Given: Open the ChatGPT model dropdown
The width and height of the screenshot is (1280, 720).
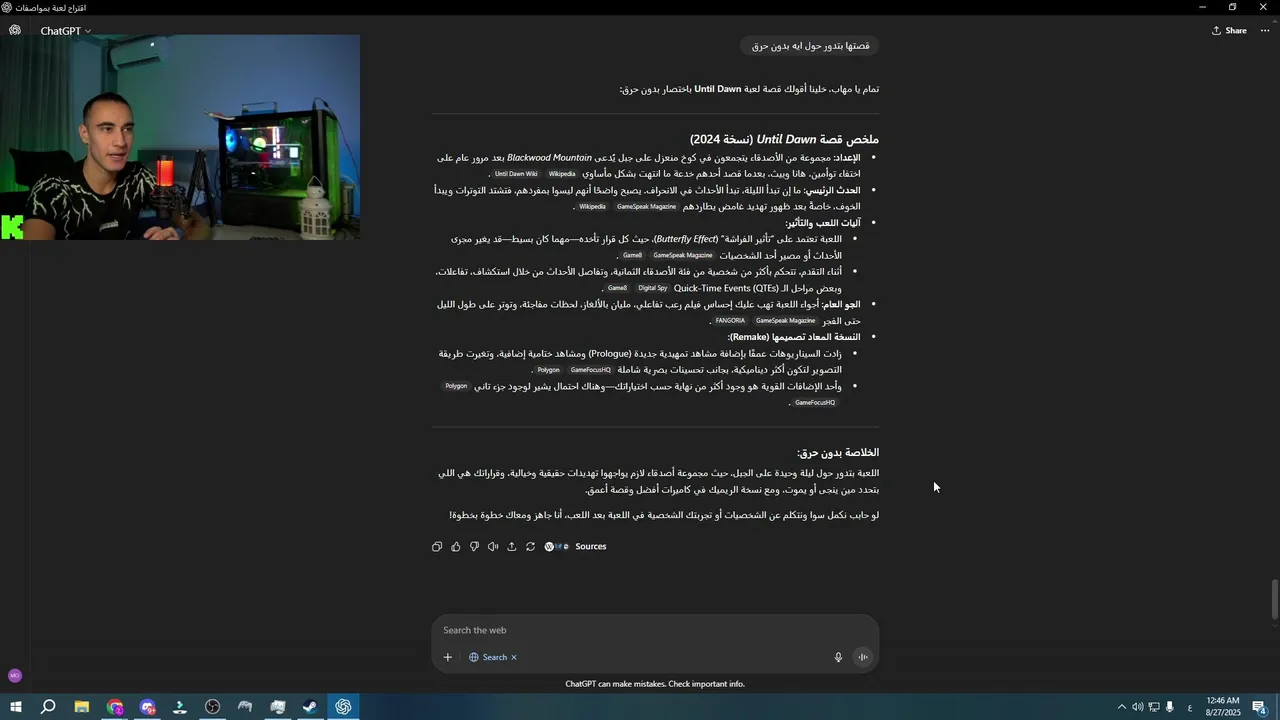Looking at the screenshot, I should pos(66,31).
